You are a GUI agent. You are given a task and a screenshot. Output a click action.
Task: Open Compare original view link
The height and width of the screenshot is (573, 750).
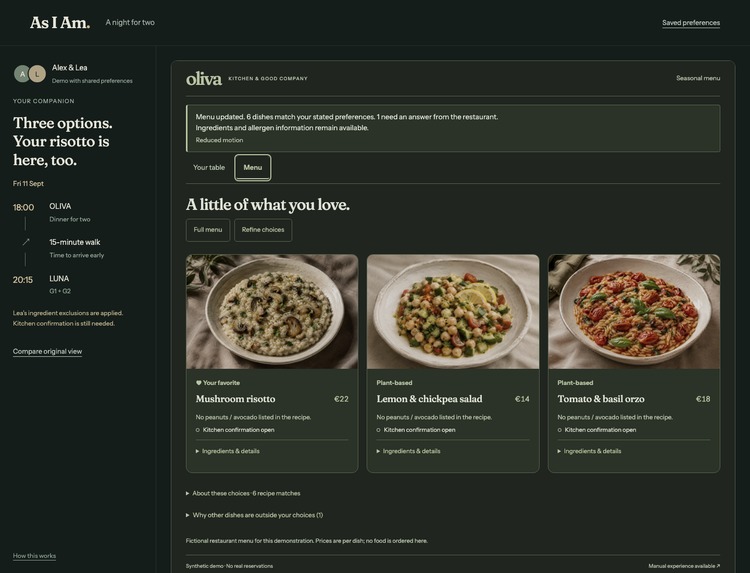click(x=47, y=352)
